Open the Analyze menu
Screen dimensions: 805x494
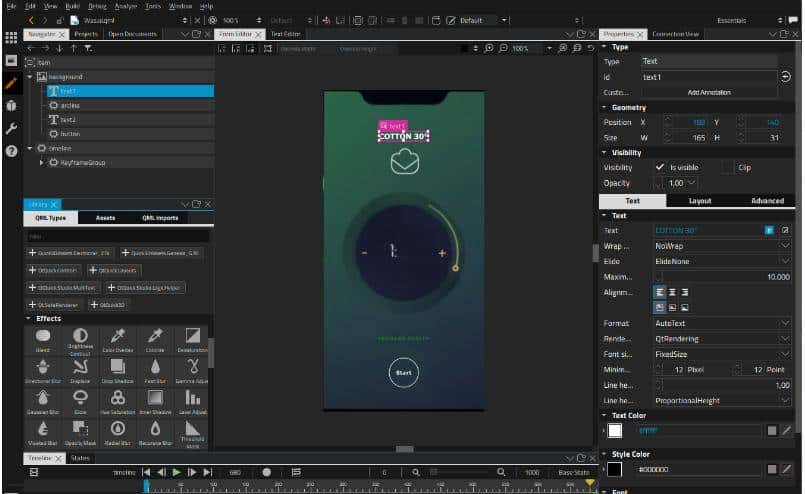126,6
